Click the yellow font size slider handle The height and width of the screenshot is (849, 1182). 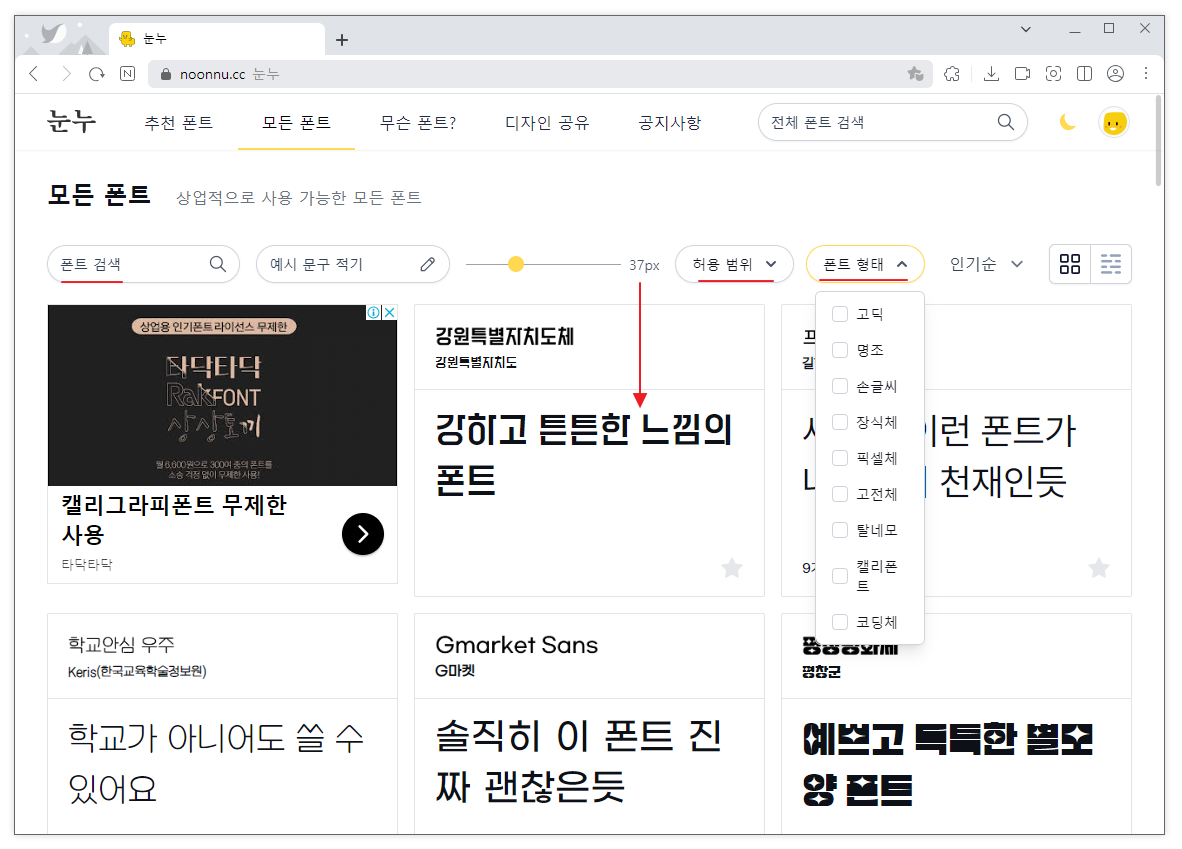coord(516,264)
